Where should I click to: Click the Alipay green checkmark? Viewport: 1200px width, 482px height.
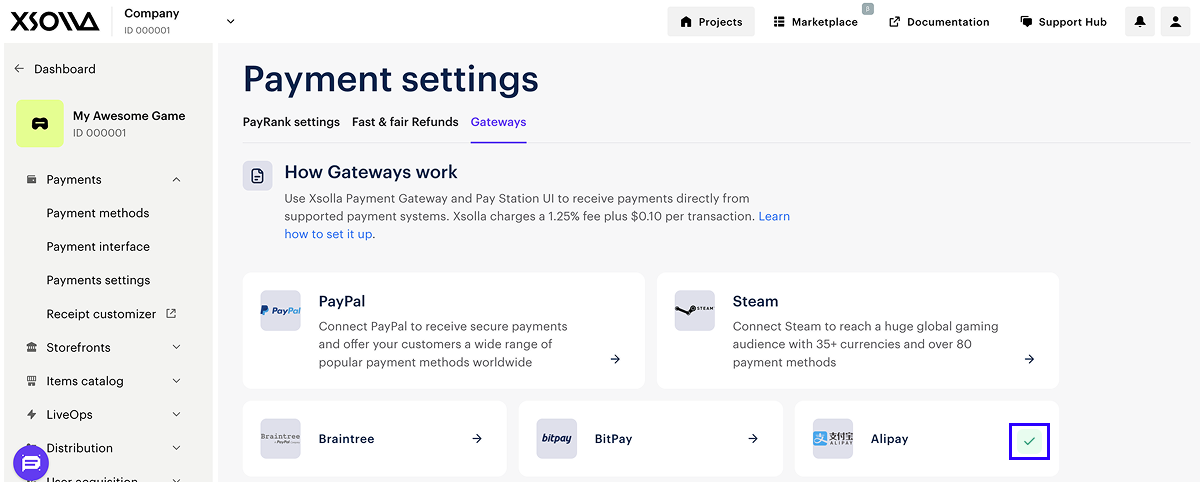coord(1029,440)
